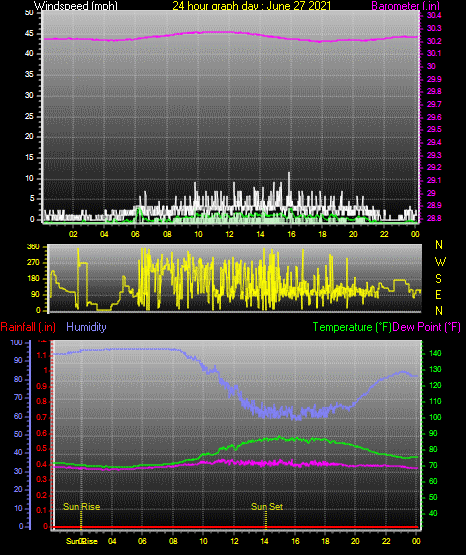The width and height of the screenshot is (466, 555).
Task: Click the E wind direction label
Action: click(x=438, y=294)
